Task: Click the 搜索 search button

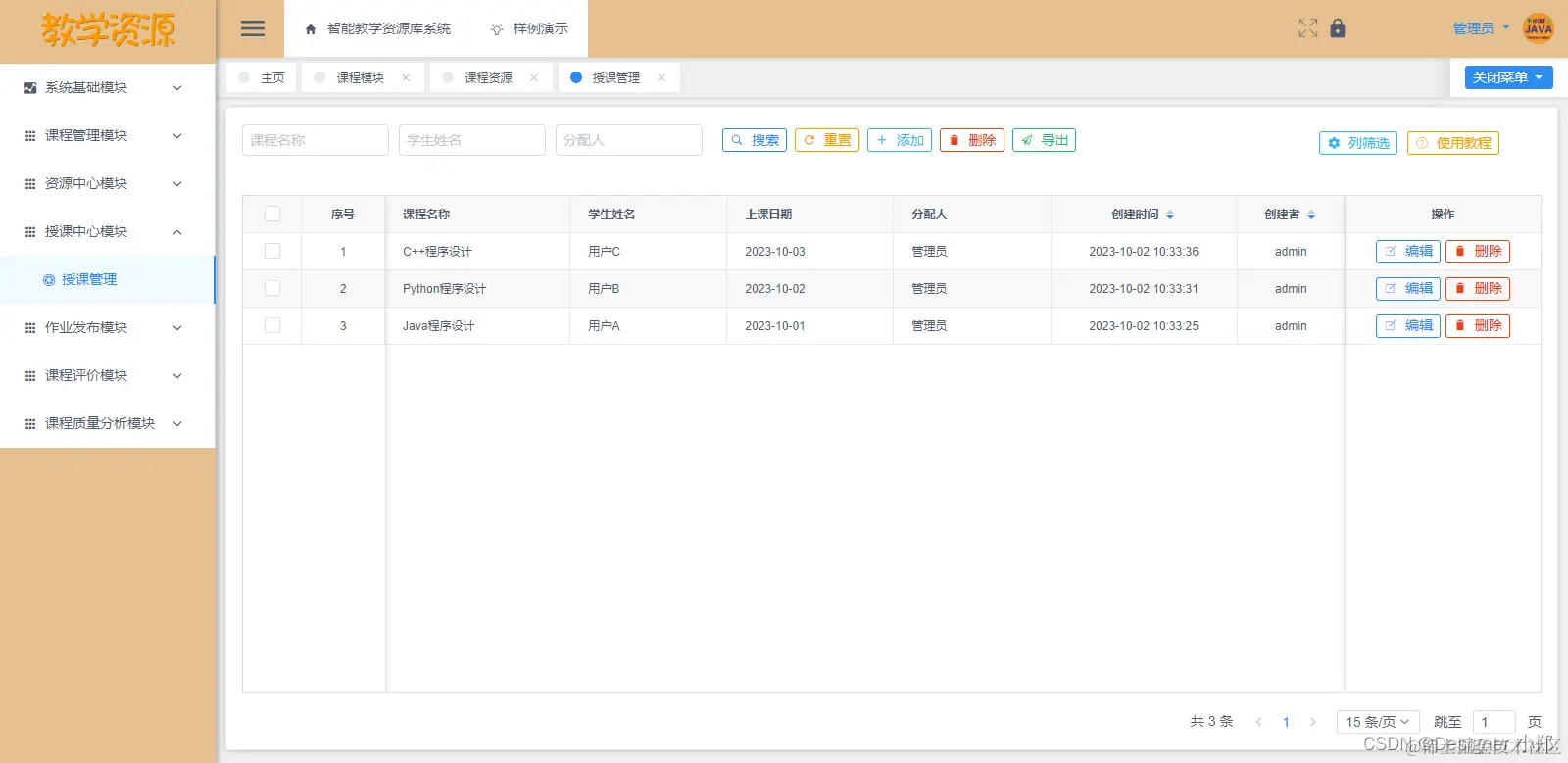Action: (x=755, y=140)
